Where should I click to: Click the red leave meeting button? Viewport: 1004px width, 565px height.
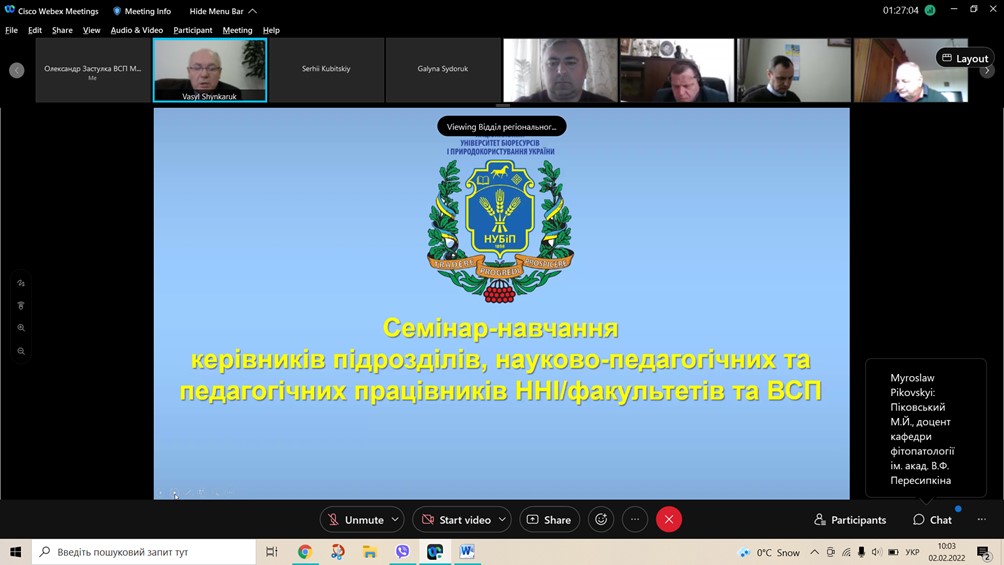click(668, 520)
